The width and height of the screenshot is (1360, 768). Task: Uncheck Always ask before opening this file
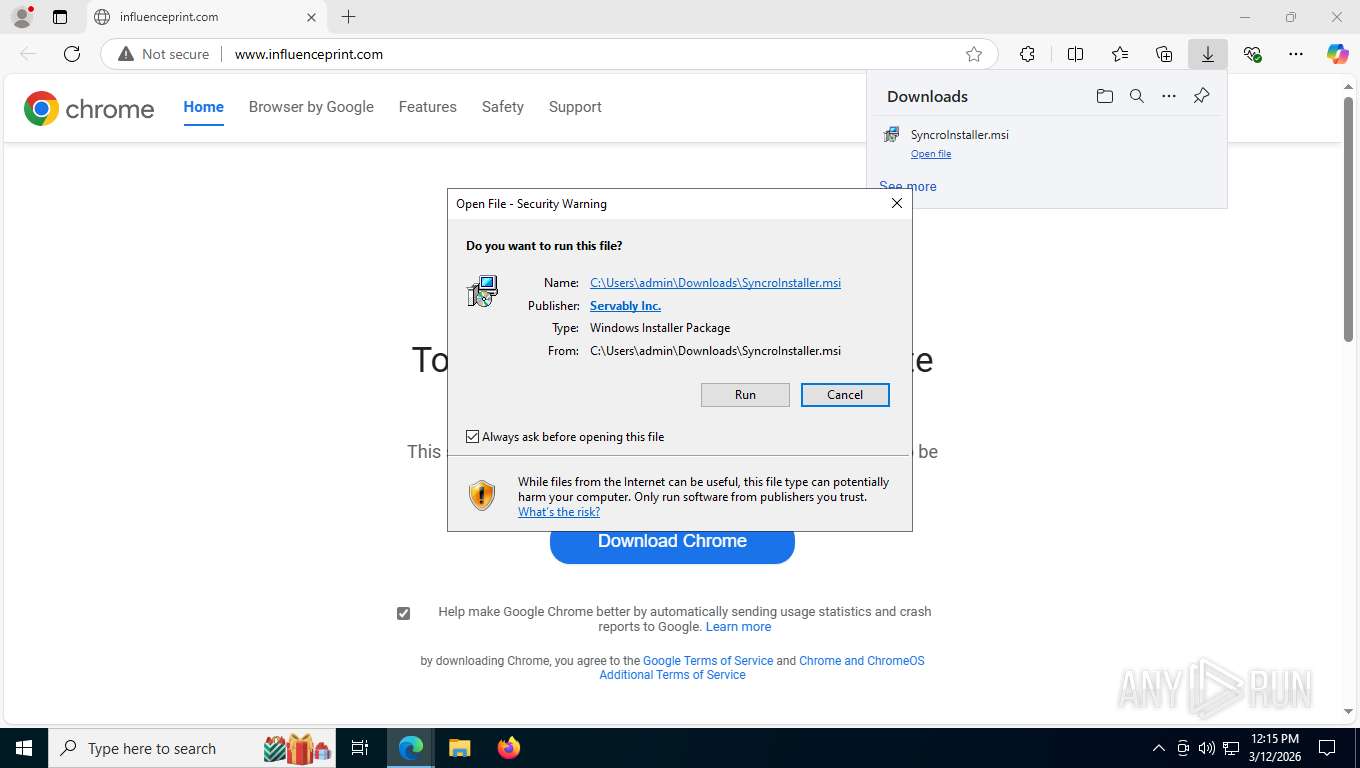[472, 437]
